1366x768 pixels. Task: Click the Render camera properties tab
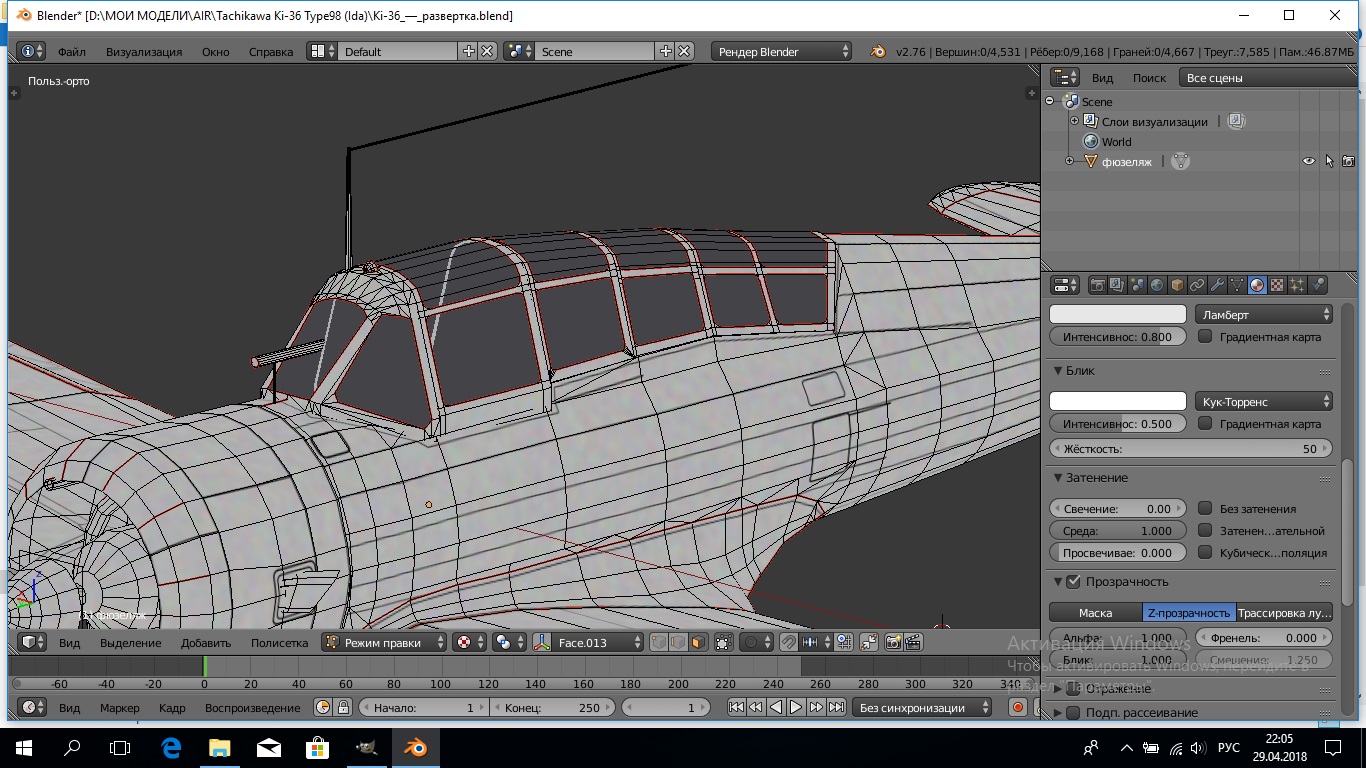pyautogui.click(x=1097, y=285)
